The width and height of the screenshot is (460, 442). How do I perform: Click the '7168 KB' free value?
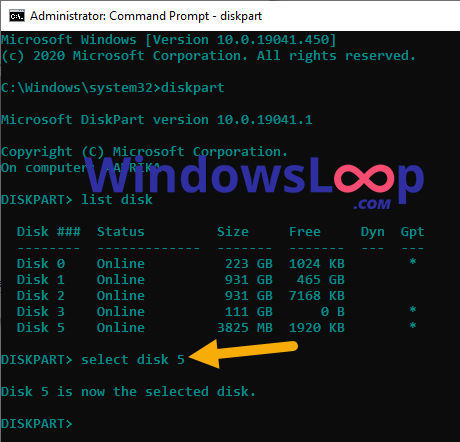click(317, 296)
